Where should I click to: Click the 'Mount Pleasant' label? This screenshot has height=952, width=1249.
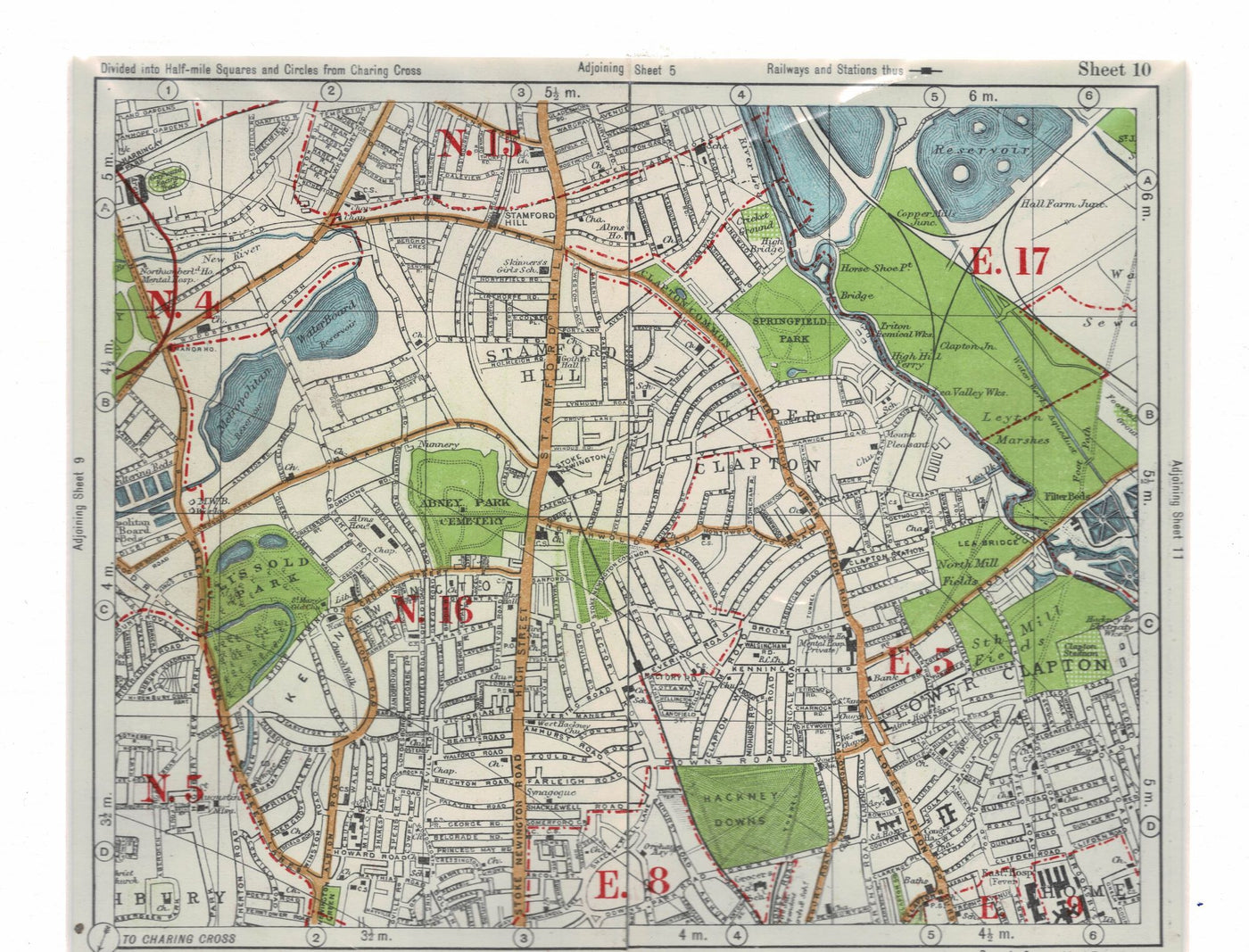pyautogui.click(x=907, y=438)
